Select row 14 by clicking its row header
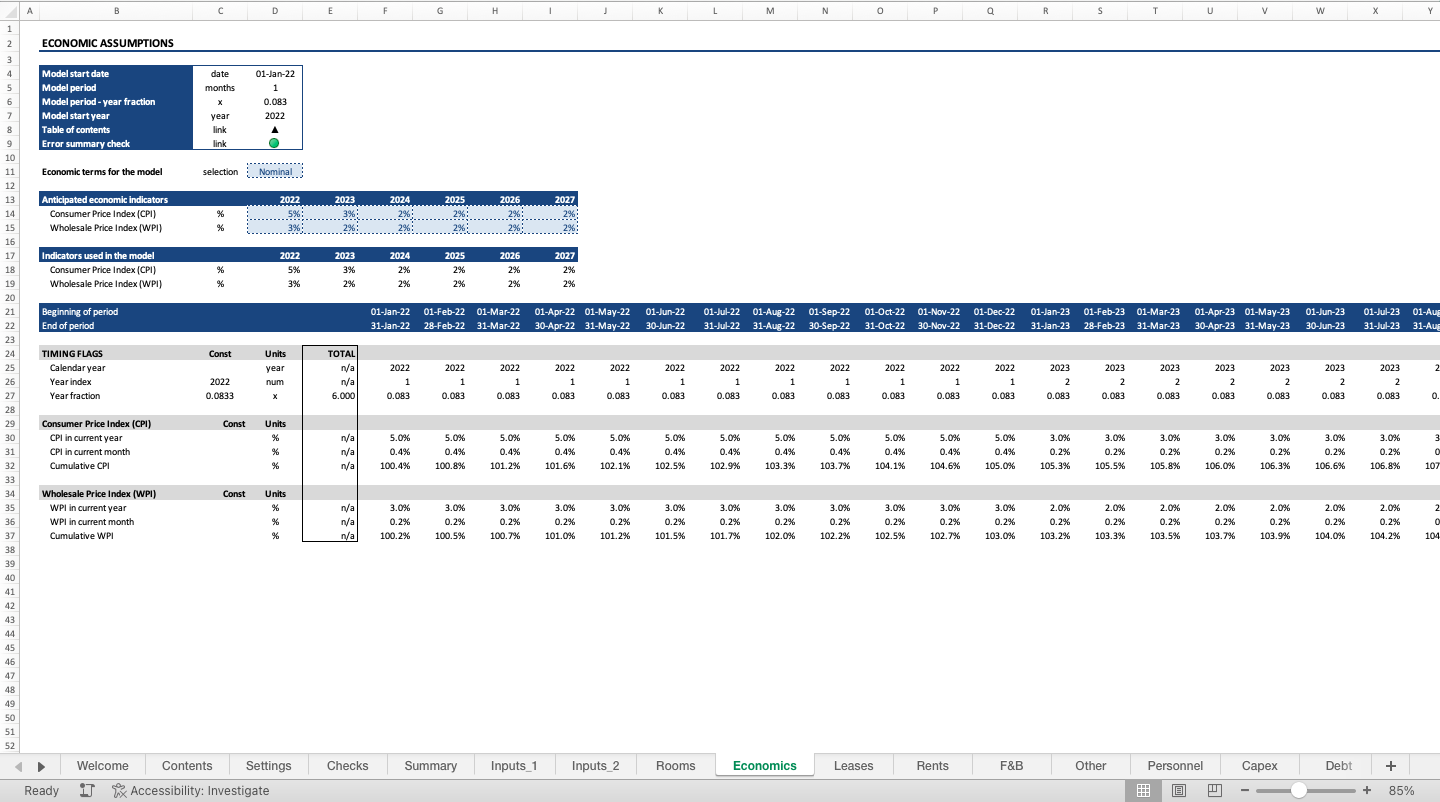This screenshot has width=1440, height=802. pos(9,213)
